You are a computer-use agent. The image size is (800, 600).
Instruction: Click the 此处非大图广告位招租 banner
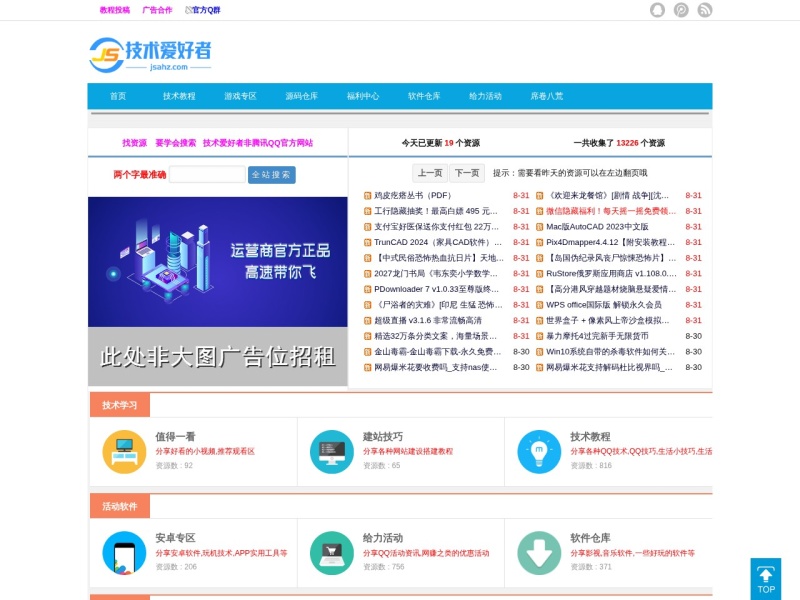(x=218, y=357)
